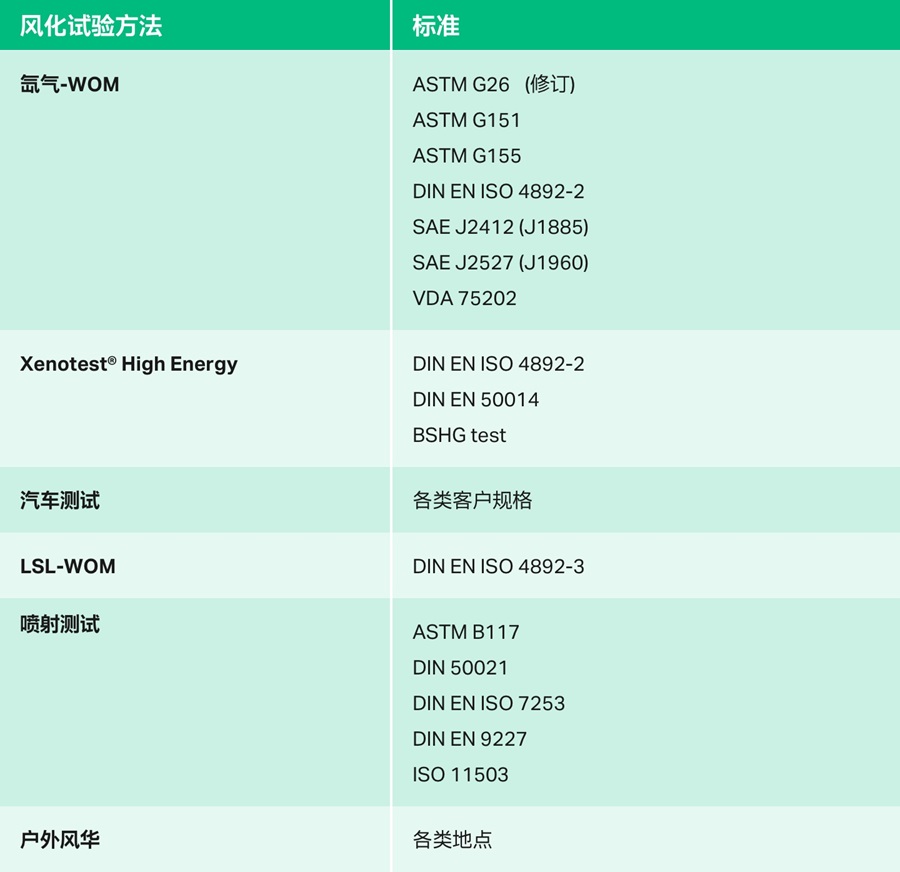Select the 喷射测试 row label
Image resolution: width=900 pixels, height=872 pixels.
tap(60, 625)
